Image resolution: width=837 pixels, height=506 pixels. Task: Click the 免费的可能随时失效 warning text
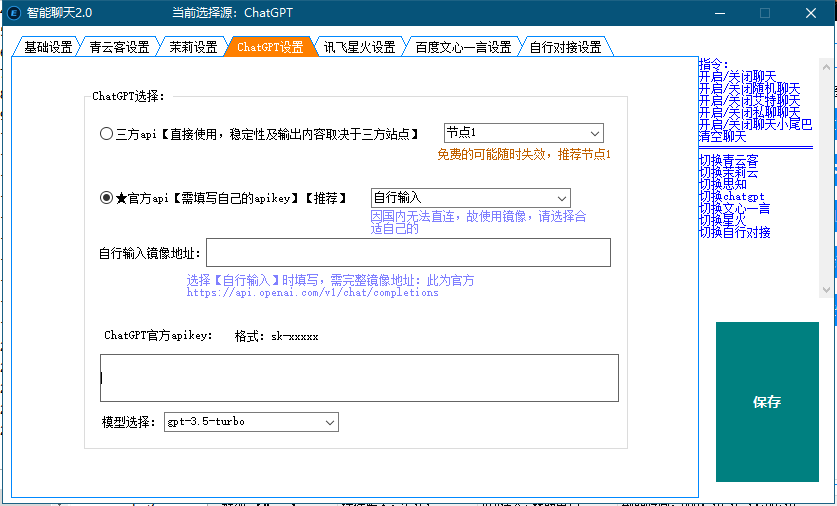click(524, 155)
